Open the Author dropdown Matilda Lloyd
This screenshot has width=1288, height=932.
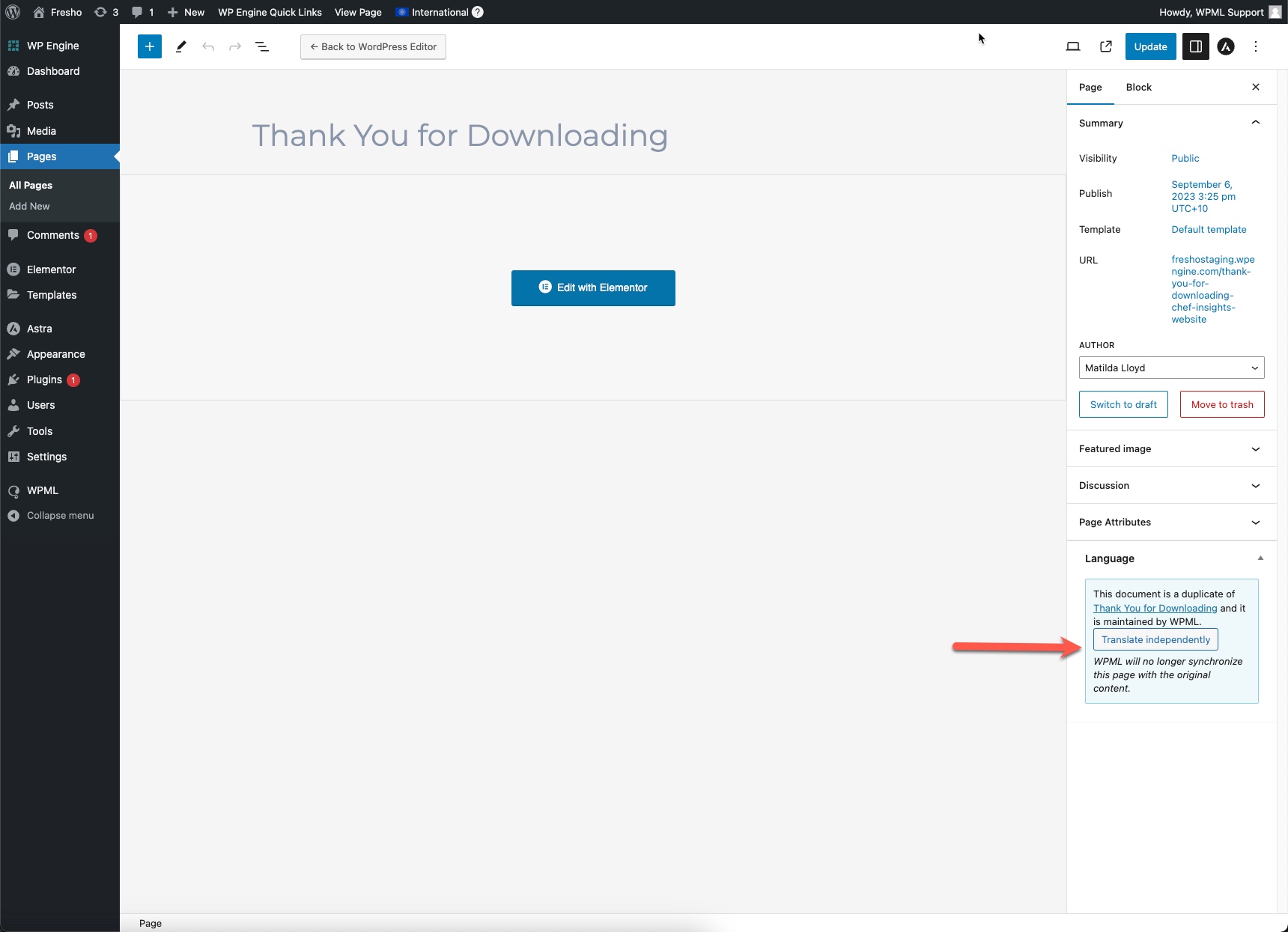[1171, 368]
